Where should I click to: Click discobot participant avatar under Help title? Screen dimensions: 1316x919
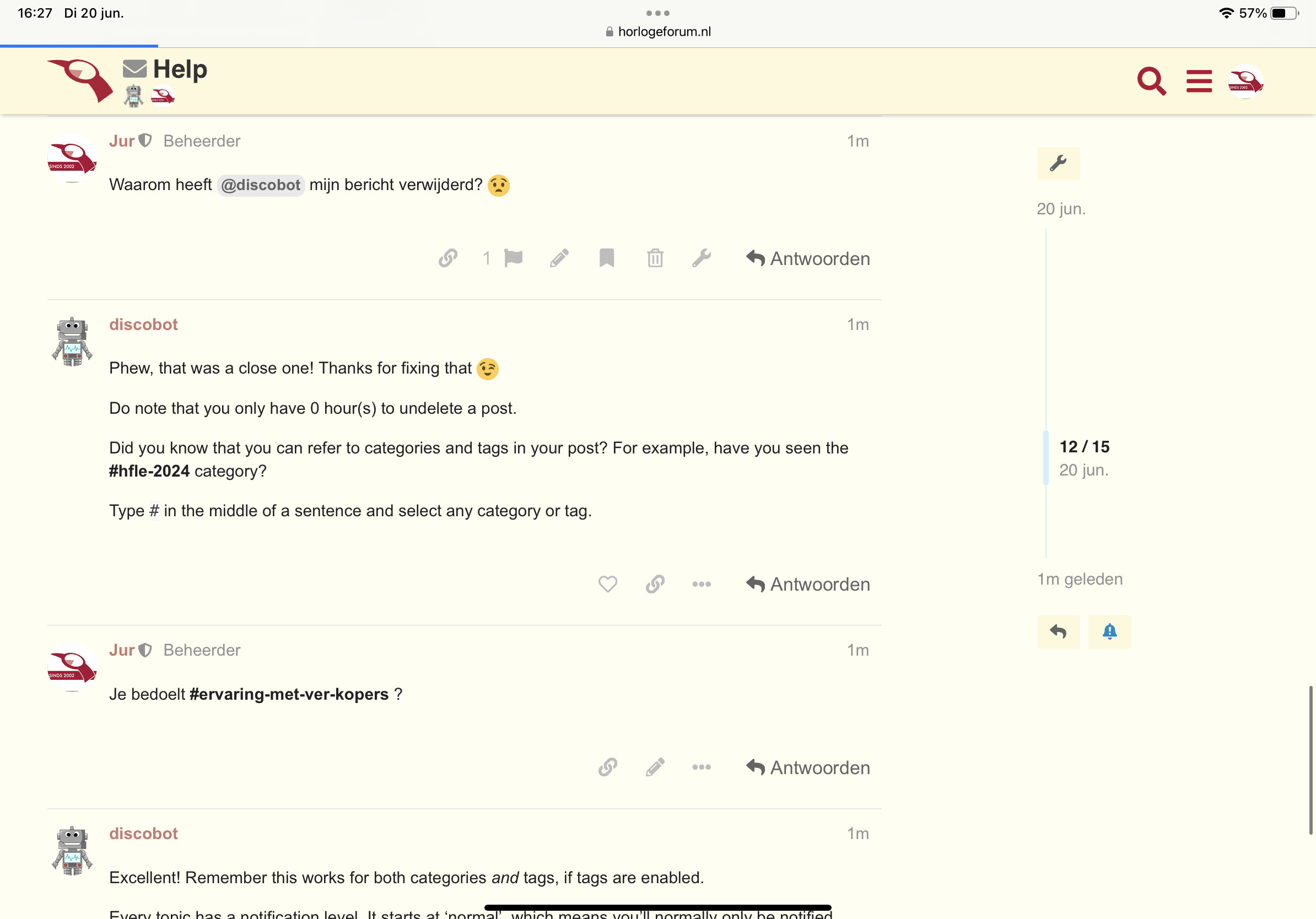133,96
